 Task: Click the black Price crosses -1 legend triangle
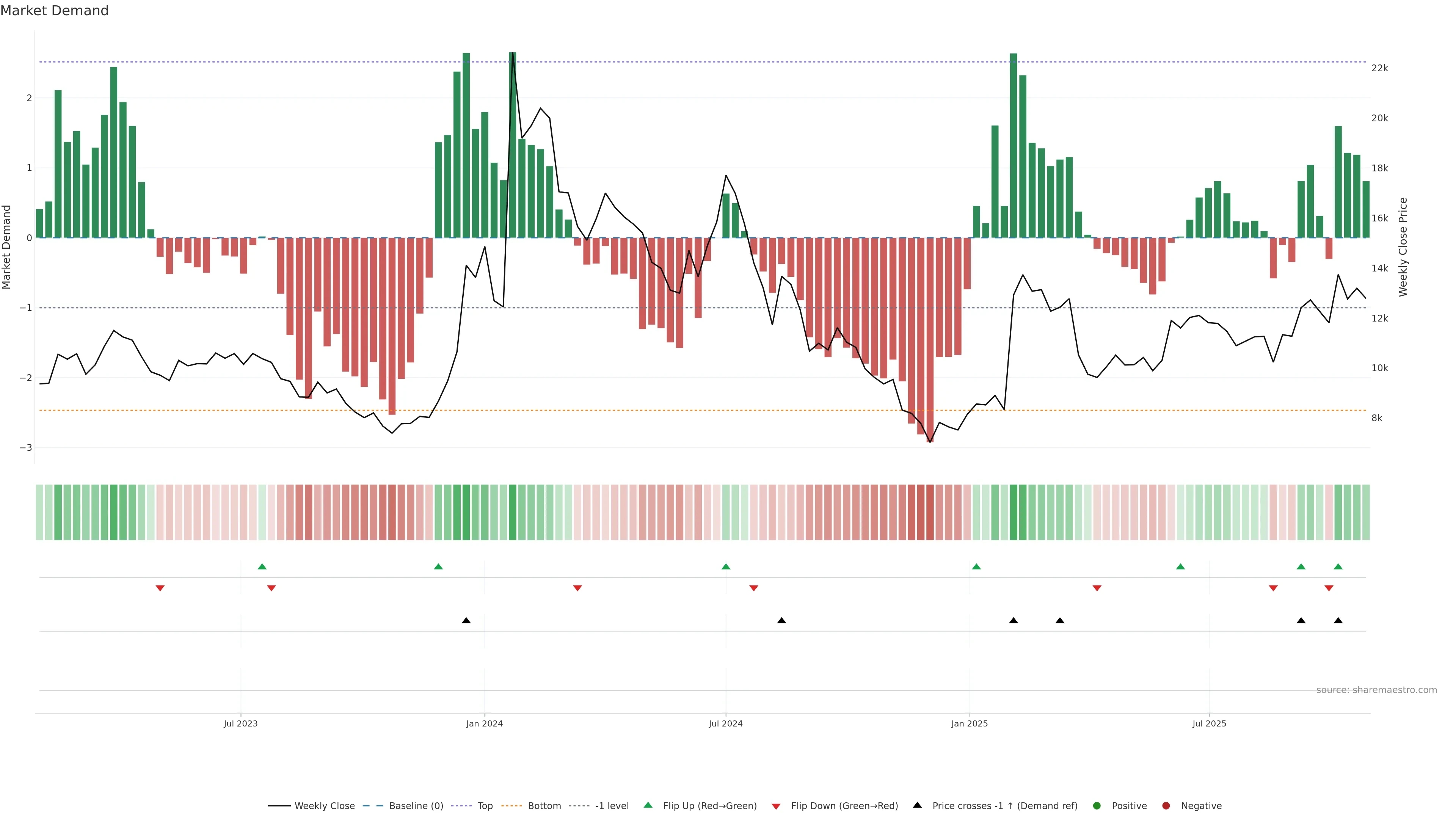[917, 805]
